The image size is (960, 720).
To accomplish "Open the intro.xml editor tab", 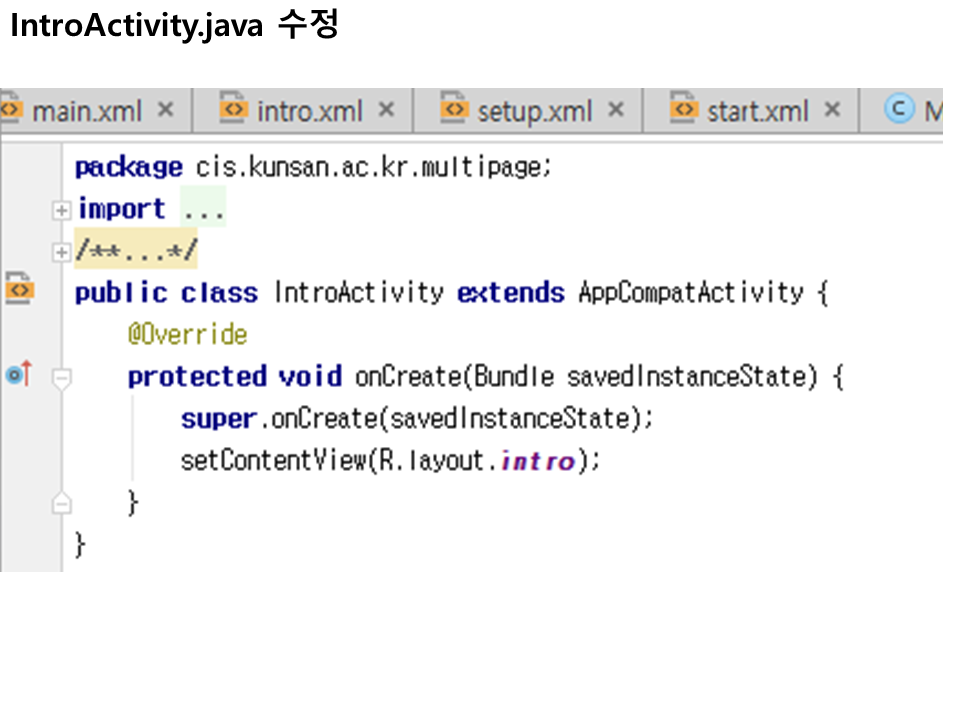I will tap(309, 111).
